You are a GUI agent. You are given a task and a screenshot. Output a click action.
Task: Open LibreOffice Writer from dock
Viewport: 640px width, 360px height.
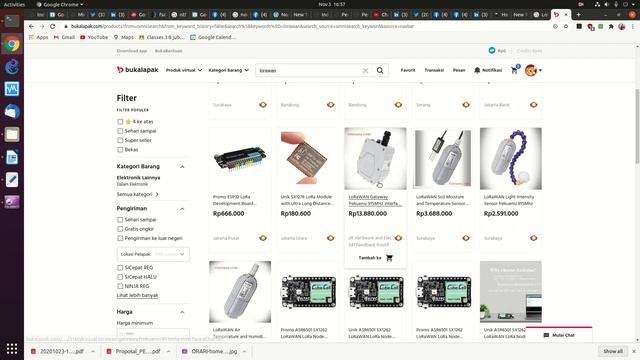12,157
